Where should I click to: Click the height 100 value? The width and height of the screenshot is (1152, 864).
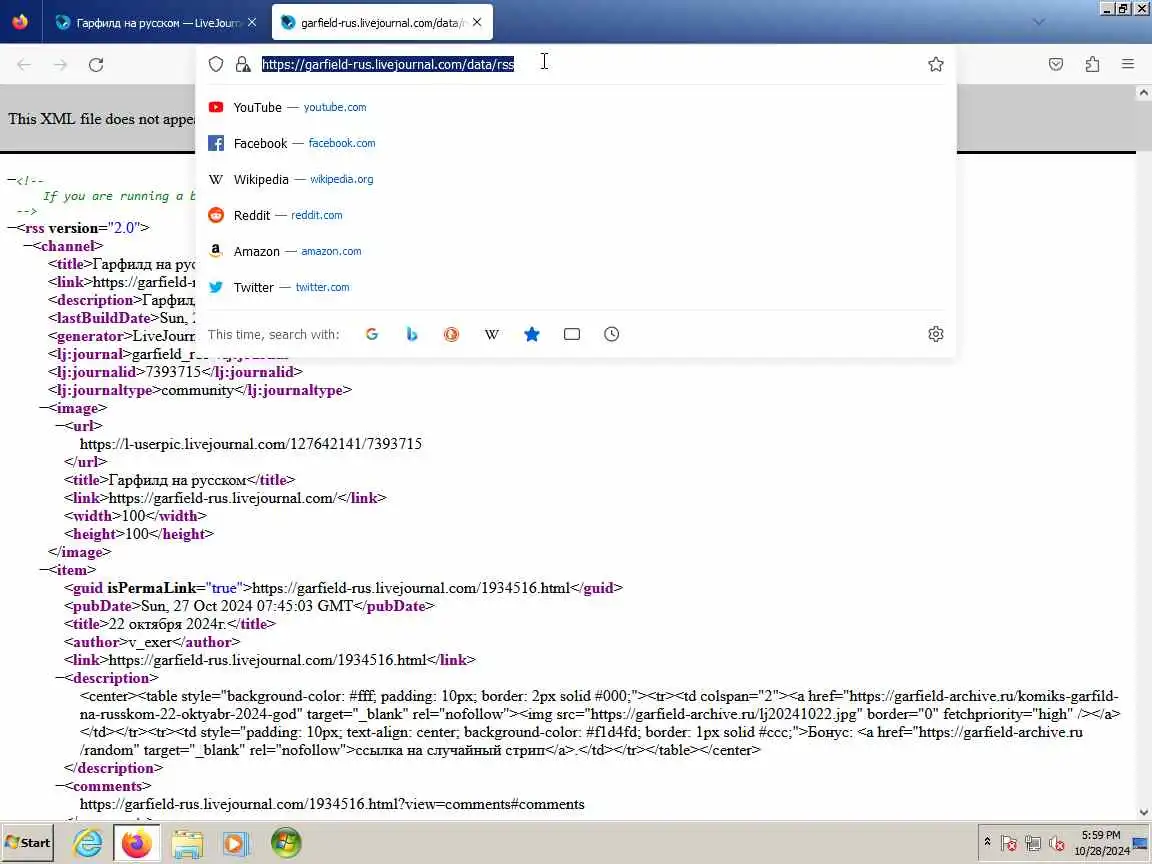coord(137,534)
